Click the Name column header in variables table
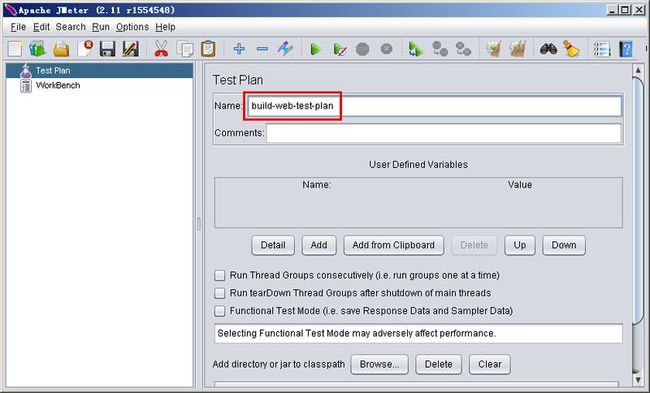 pyautogui.click(x=316, y=185)
